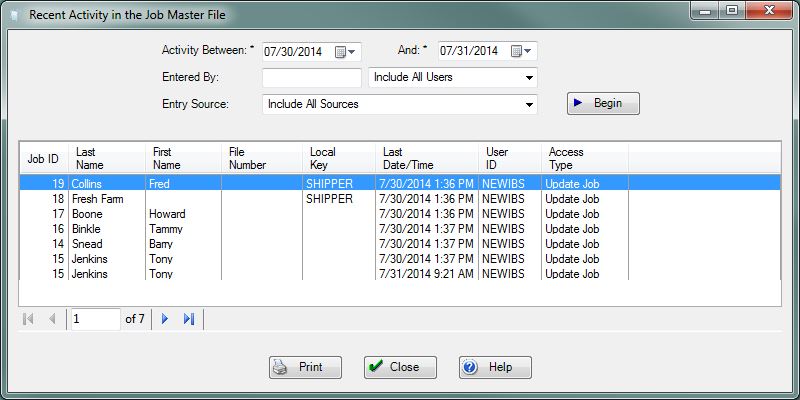800x400 pixels.
Task: Open calendar picker for end date
Action: point(521,52)
